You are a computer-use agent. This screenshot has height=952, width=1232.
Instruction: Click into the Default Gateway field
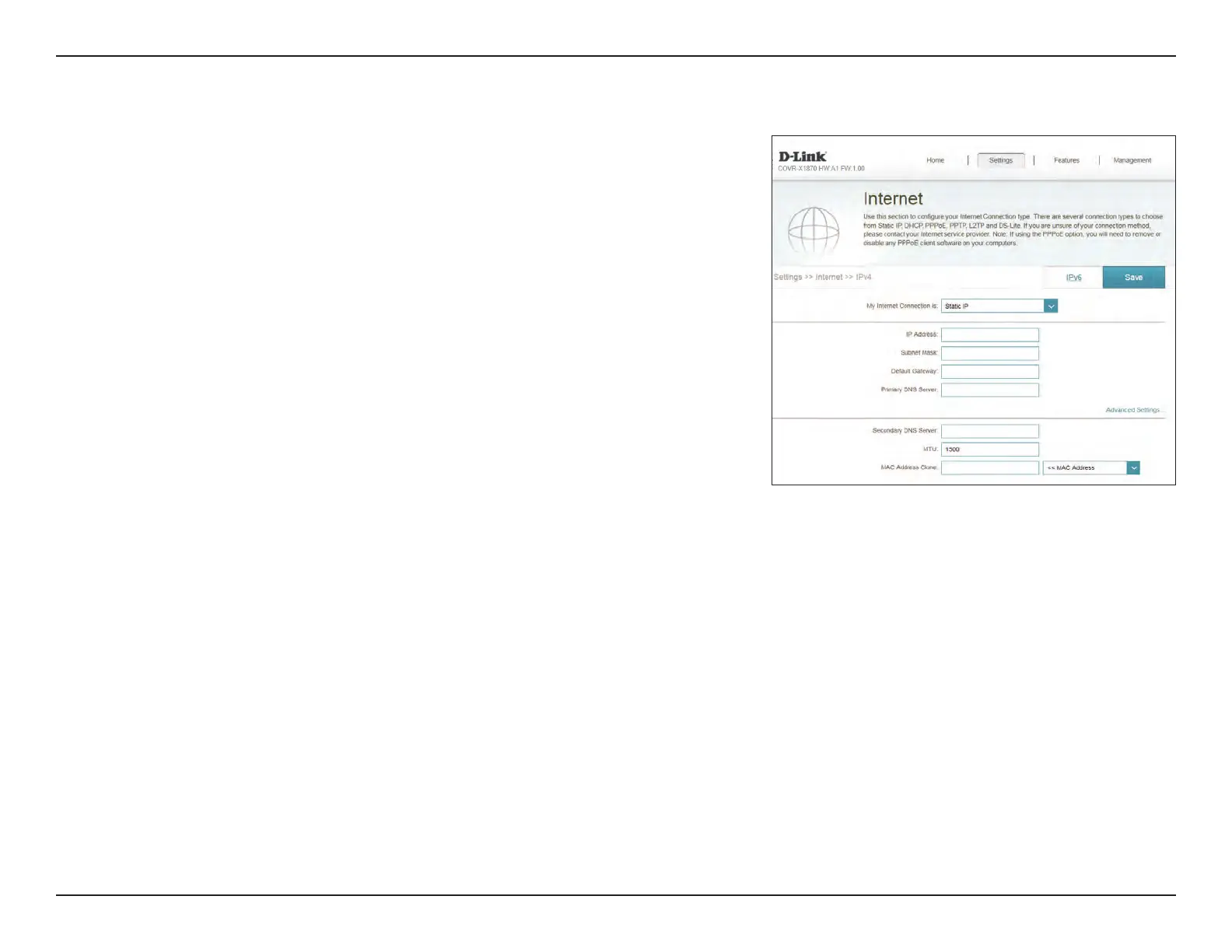[x=989, y=372]
